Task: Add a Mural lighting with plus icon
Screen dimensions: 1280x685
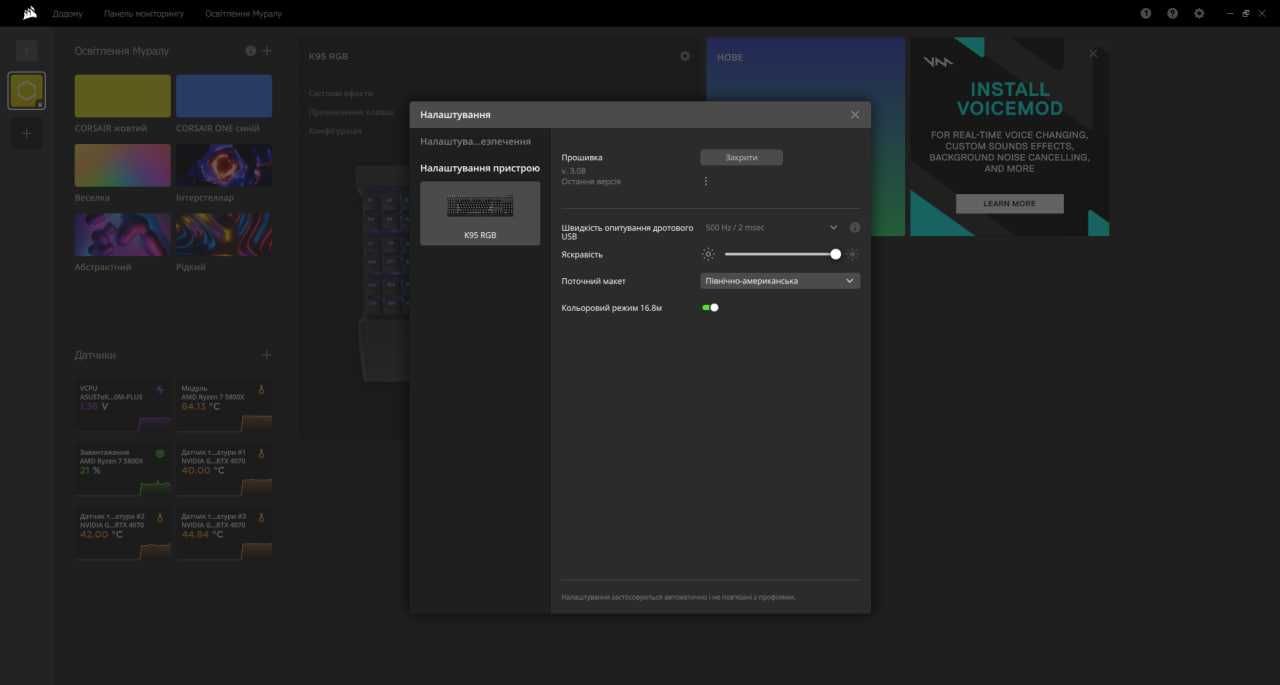Action: 266,50
